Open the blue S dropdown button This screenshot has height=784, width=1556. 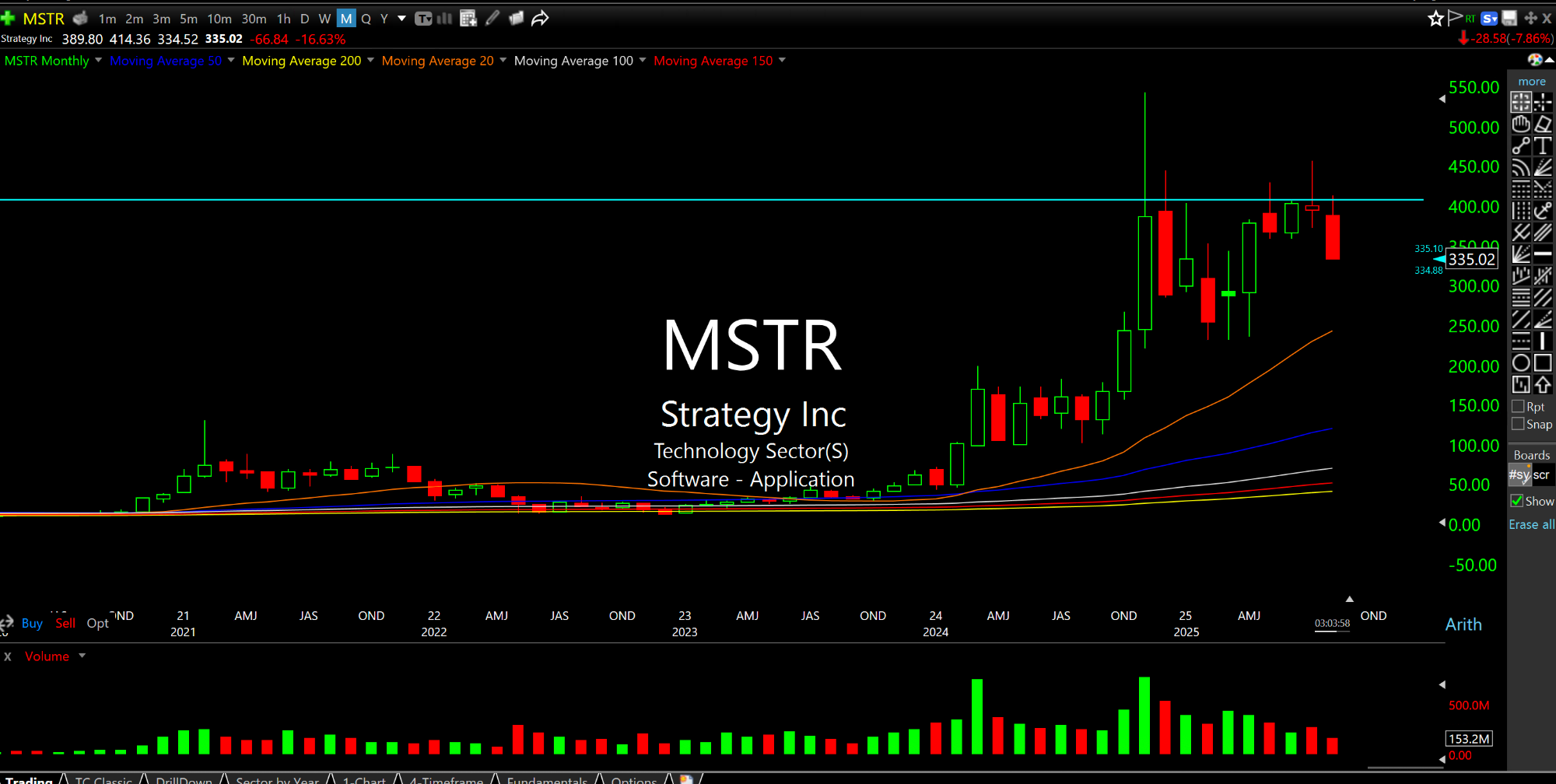click(x=1489, y=18)
